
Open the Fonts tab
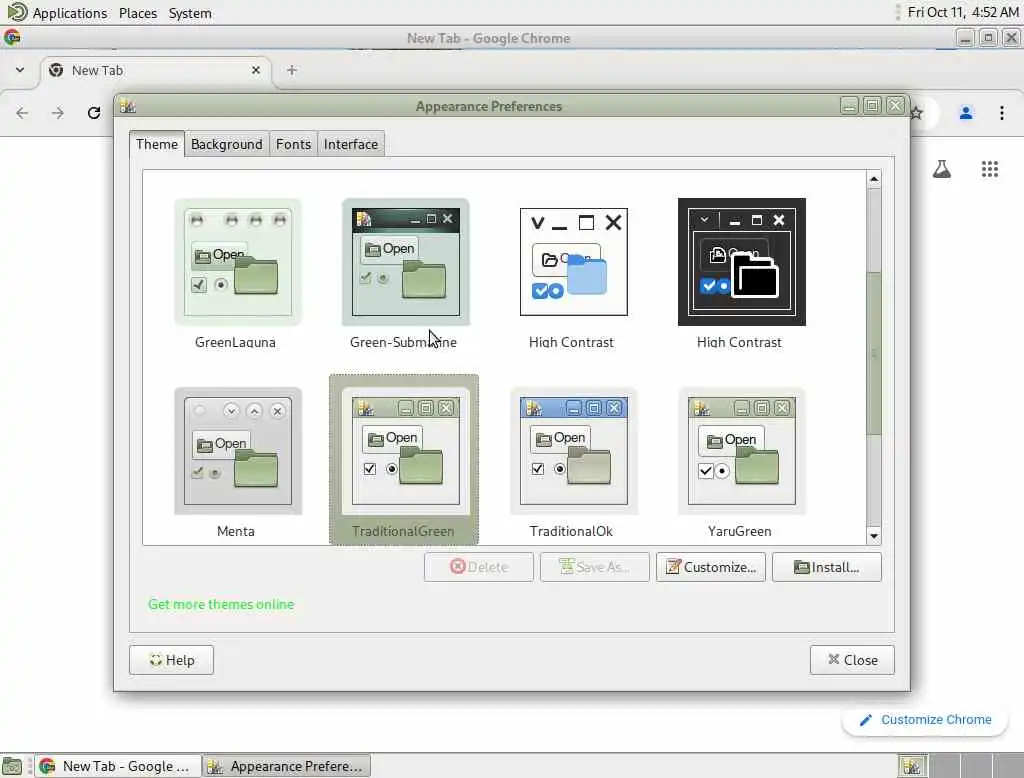[293, 144]
